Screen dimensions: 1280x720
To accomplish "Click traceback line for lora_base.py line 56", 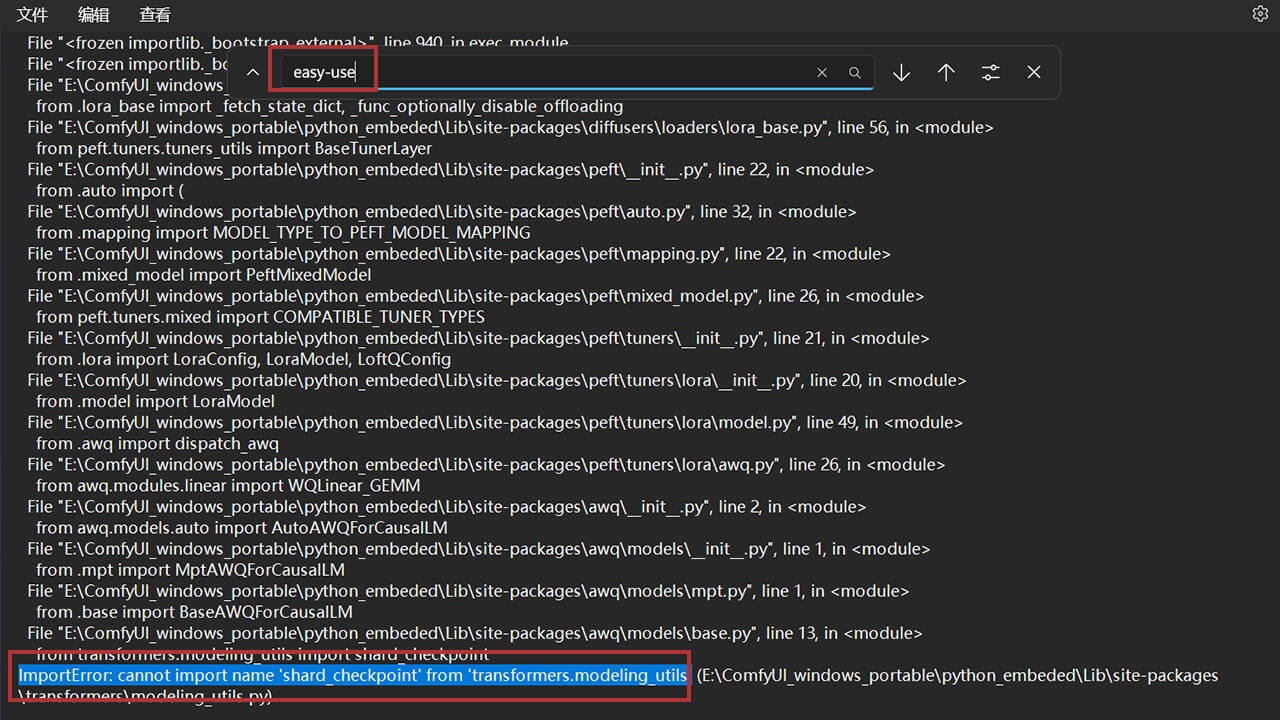I will coord(510,127).
